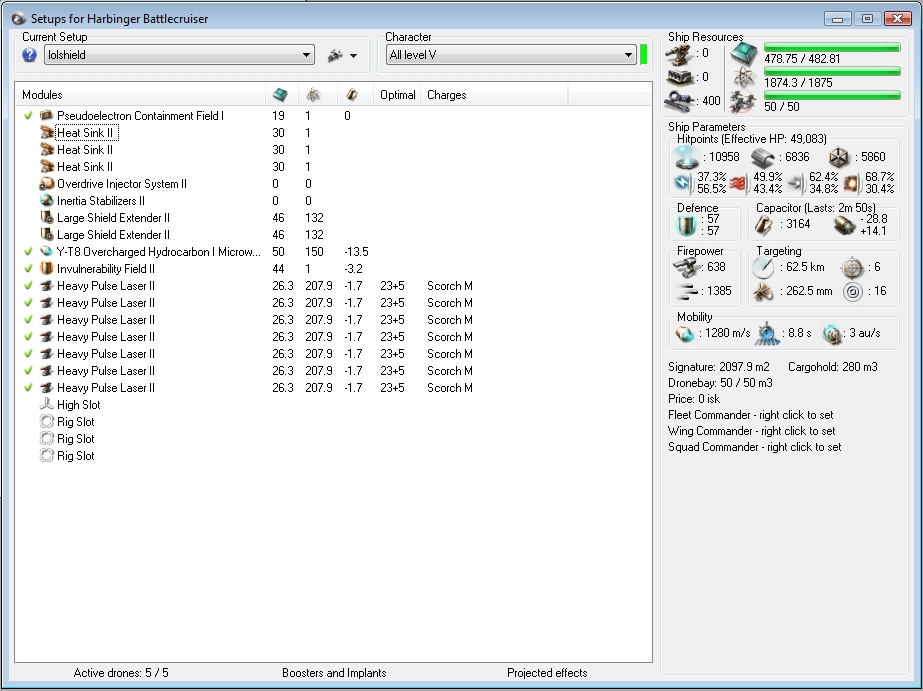Click the turret hardpoints icon in Ship Resources
The width and height of the screenshot is (923, 691).
679,54
